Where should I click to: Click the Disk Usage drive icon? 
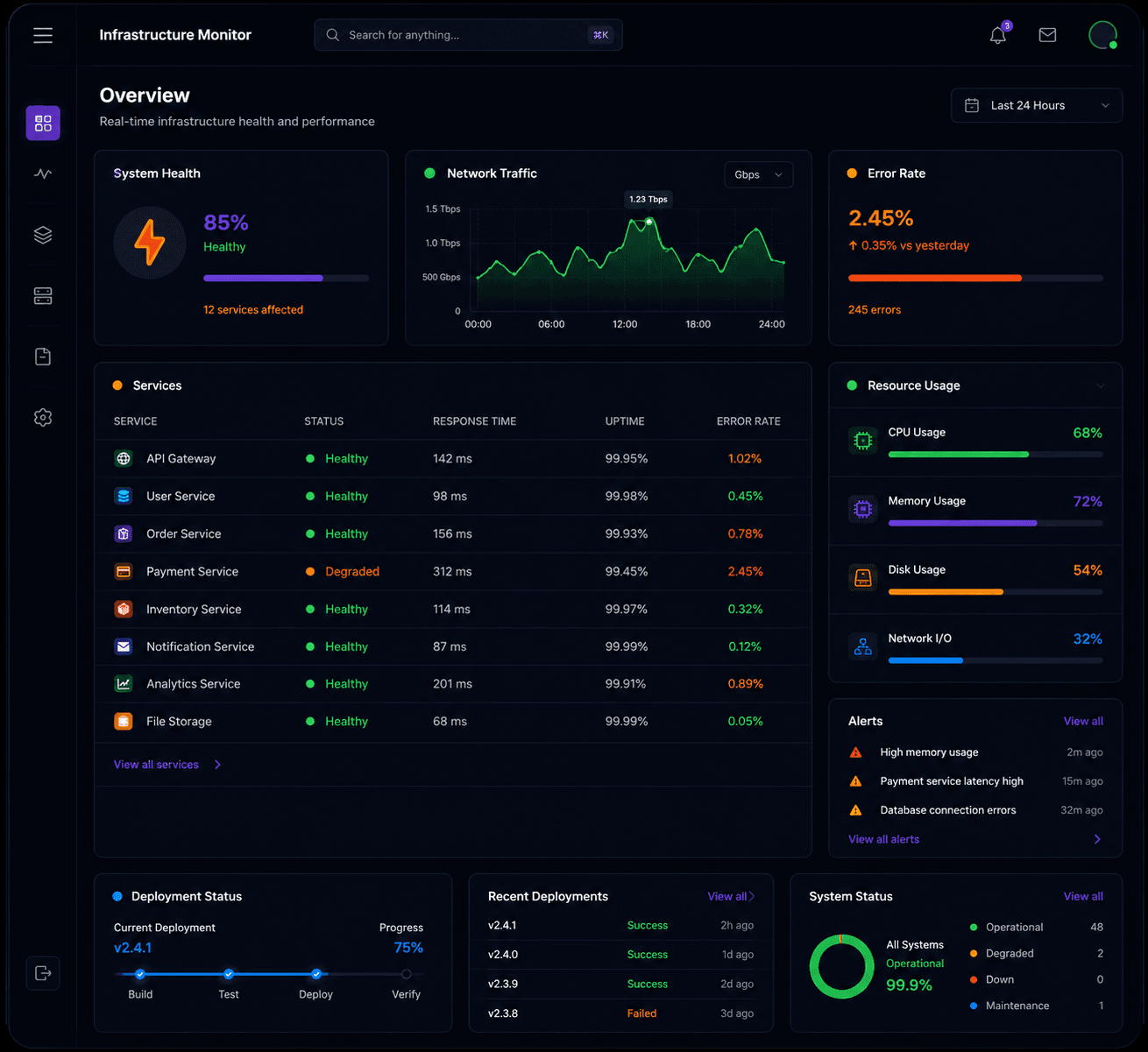coord(863,578)
